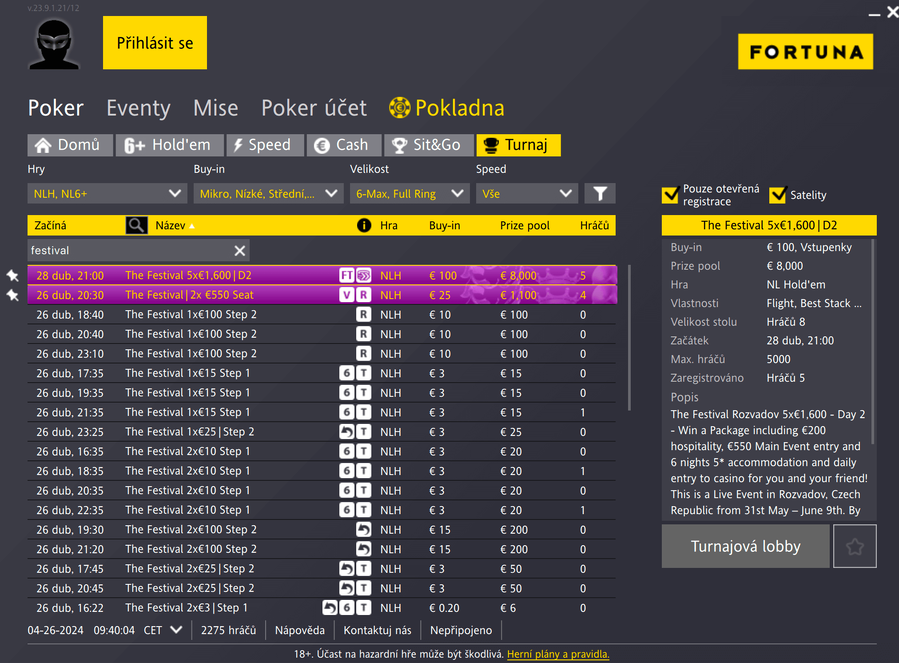This screenshot has height=663, width=899.
Task: Toggle Pouze otevřená registrace checkbox
Action: click(x=670, y=195)
